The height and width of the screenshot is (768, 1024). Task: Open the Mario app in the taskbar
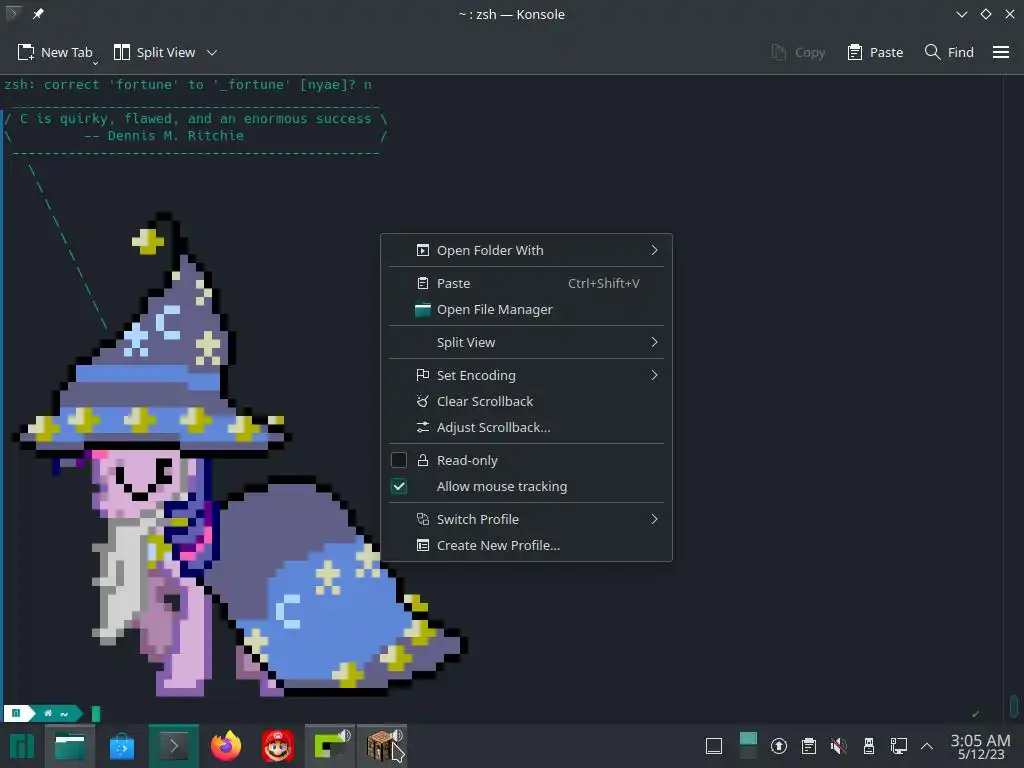(x=278, y=746)
